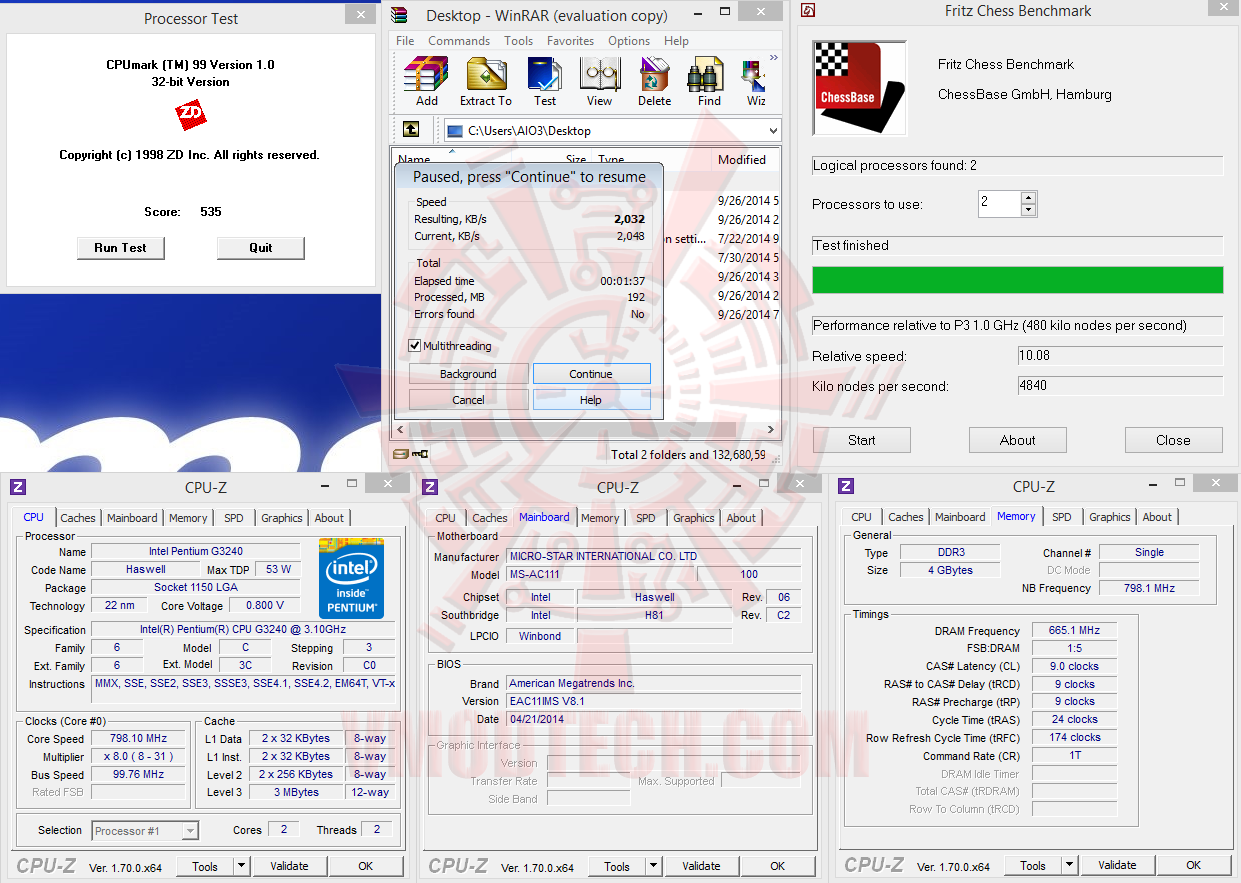Image resolution: width=1241 pixels, height=883 pixels.
Task: Click the right CPU-Z window title icon
Action: 846,487
